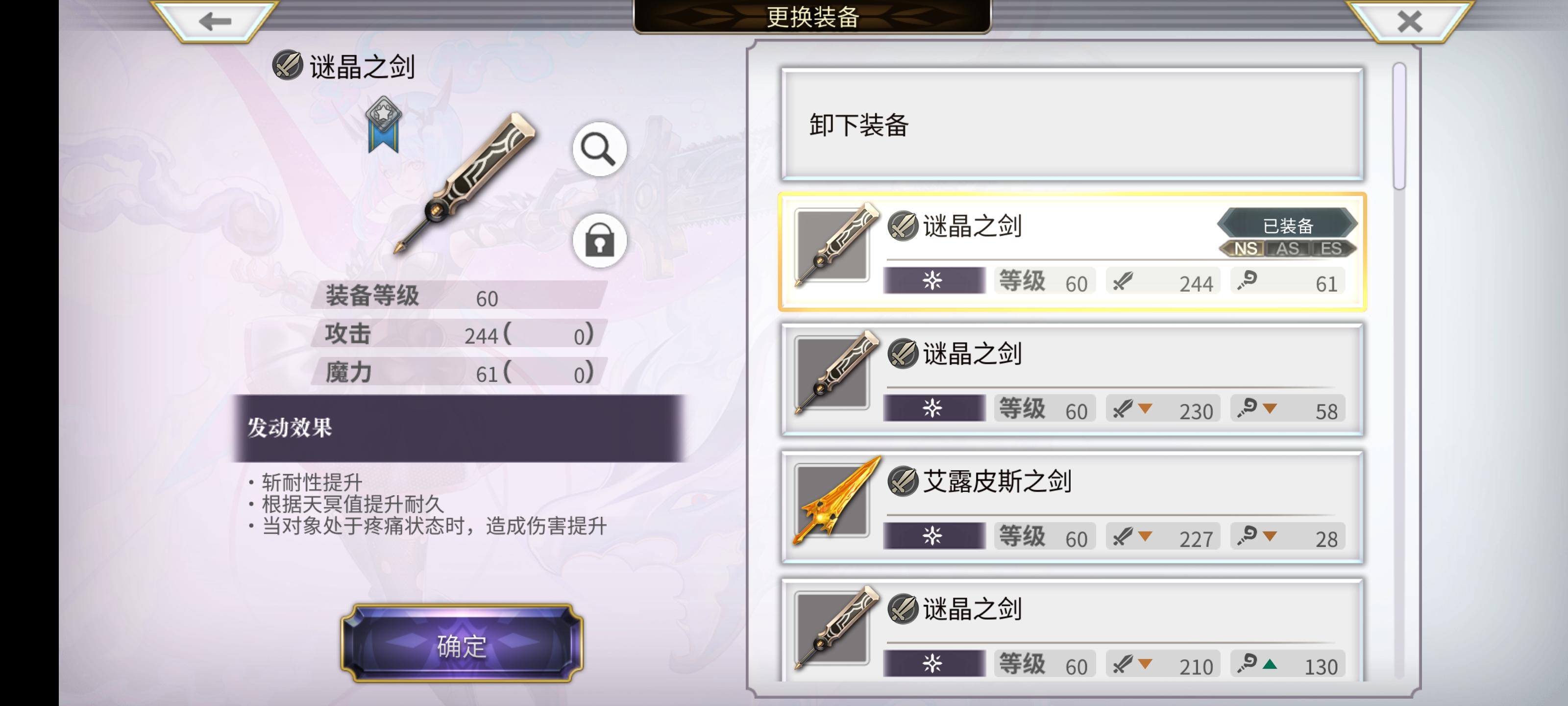Tap the magnifying glass inspect icon

click(599, 149)
